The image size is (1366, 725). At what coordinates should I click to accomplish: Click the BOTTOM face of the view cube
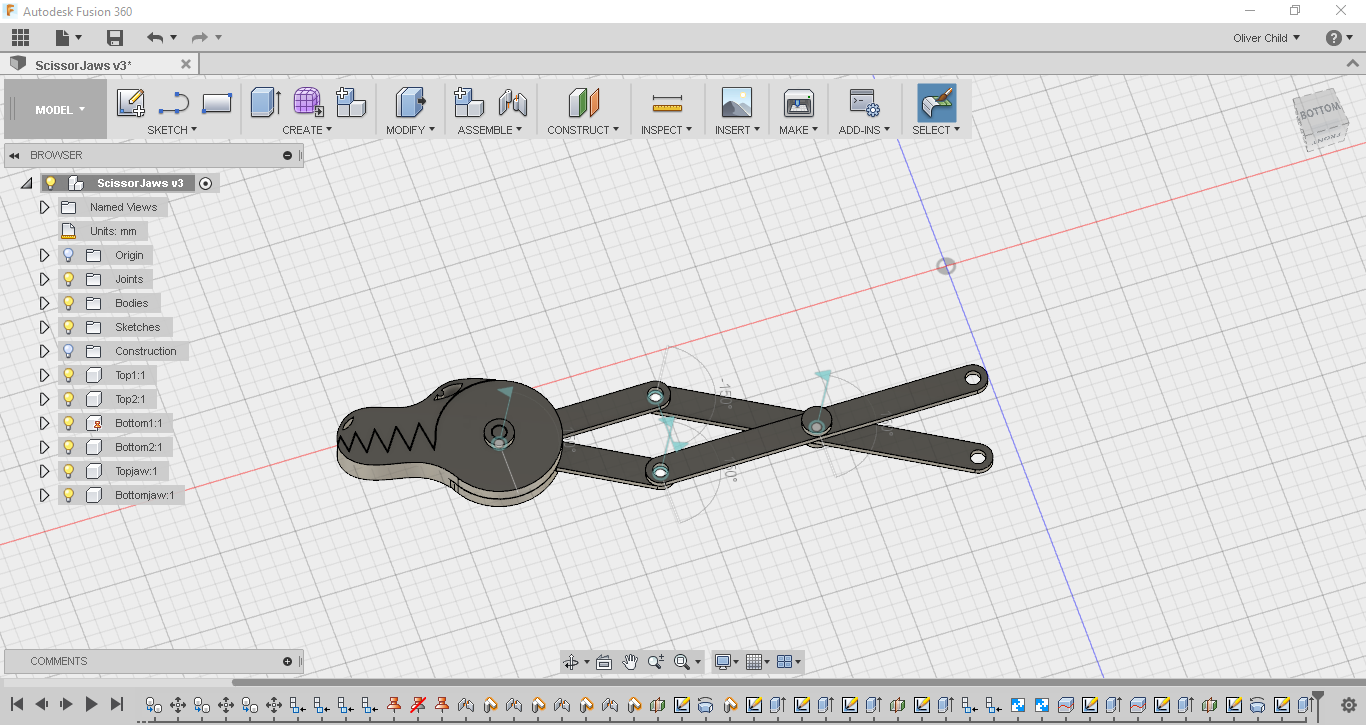pyautogui.click(x=1319, y=111)
